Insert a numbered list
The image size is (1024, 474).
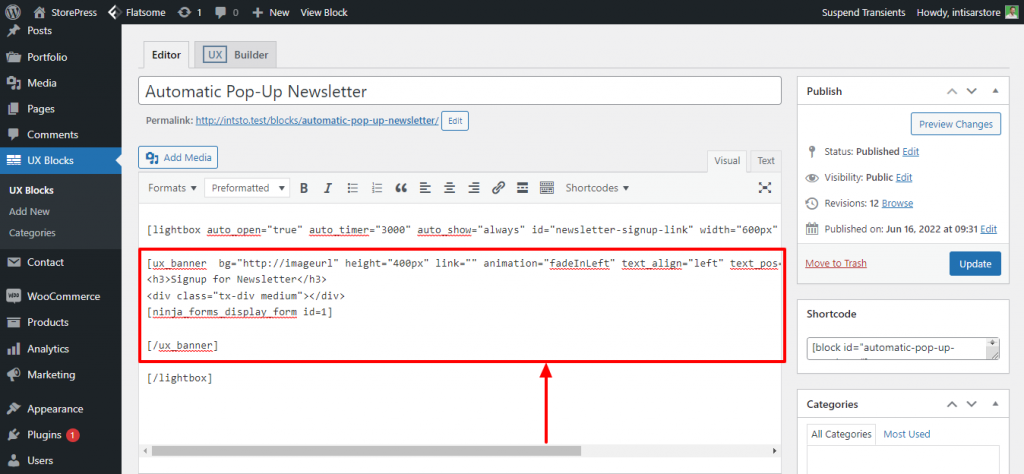click(377, 188)
